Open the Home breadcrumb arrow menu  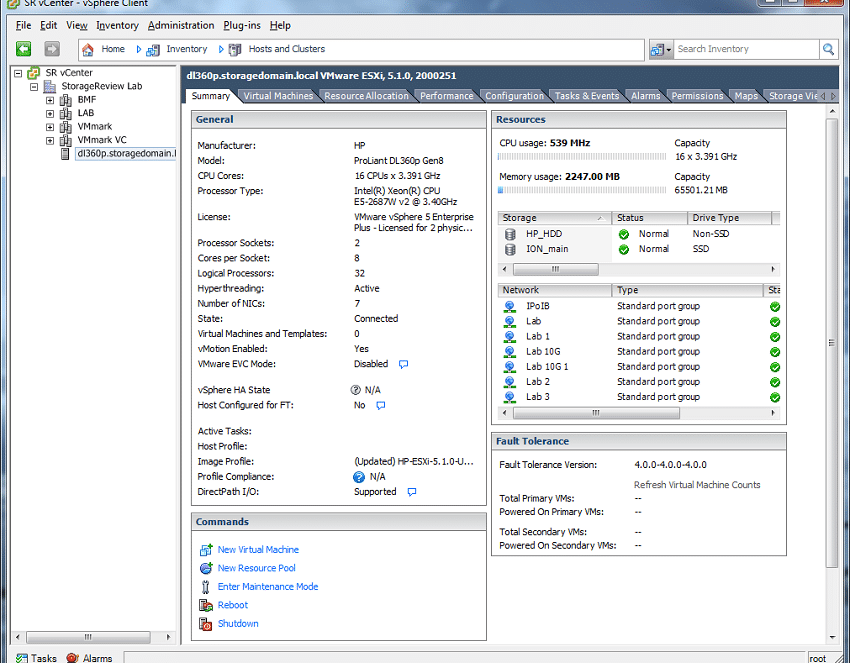tap(139, 49)
